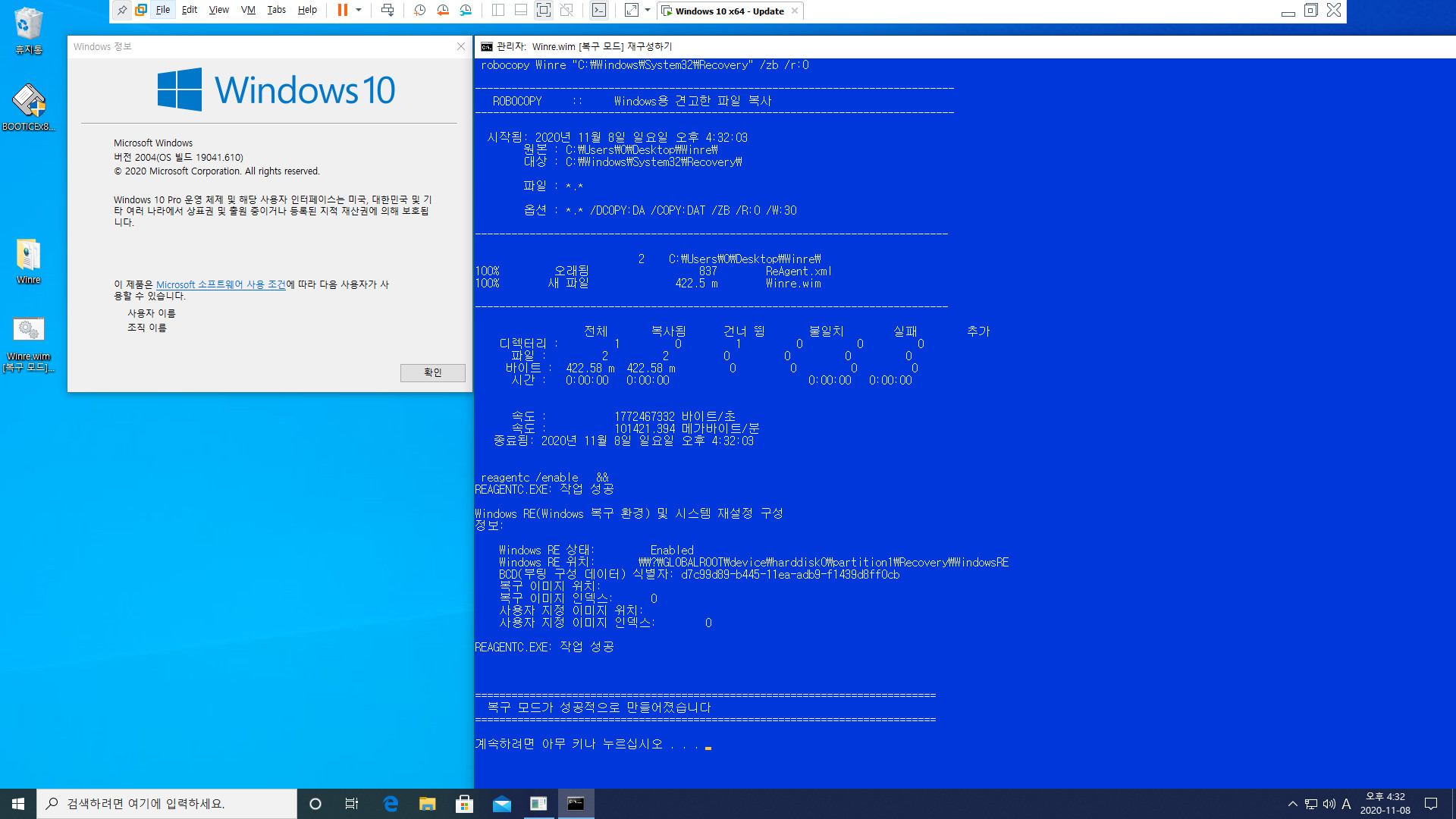Click the taskbar search input box
The height and width of the screenshot is (819, 1456).
tap(167, 804)
